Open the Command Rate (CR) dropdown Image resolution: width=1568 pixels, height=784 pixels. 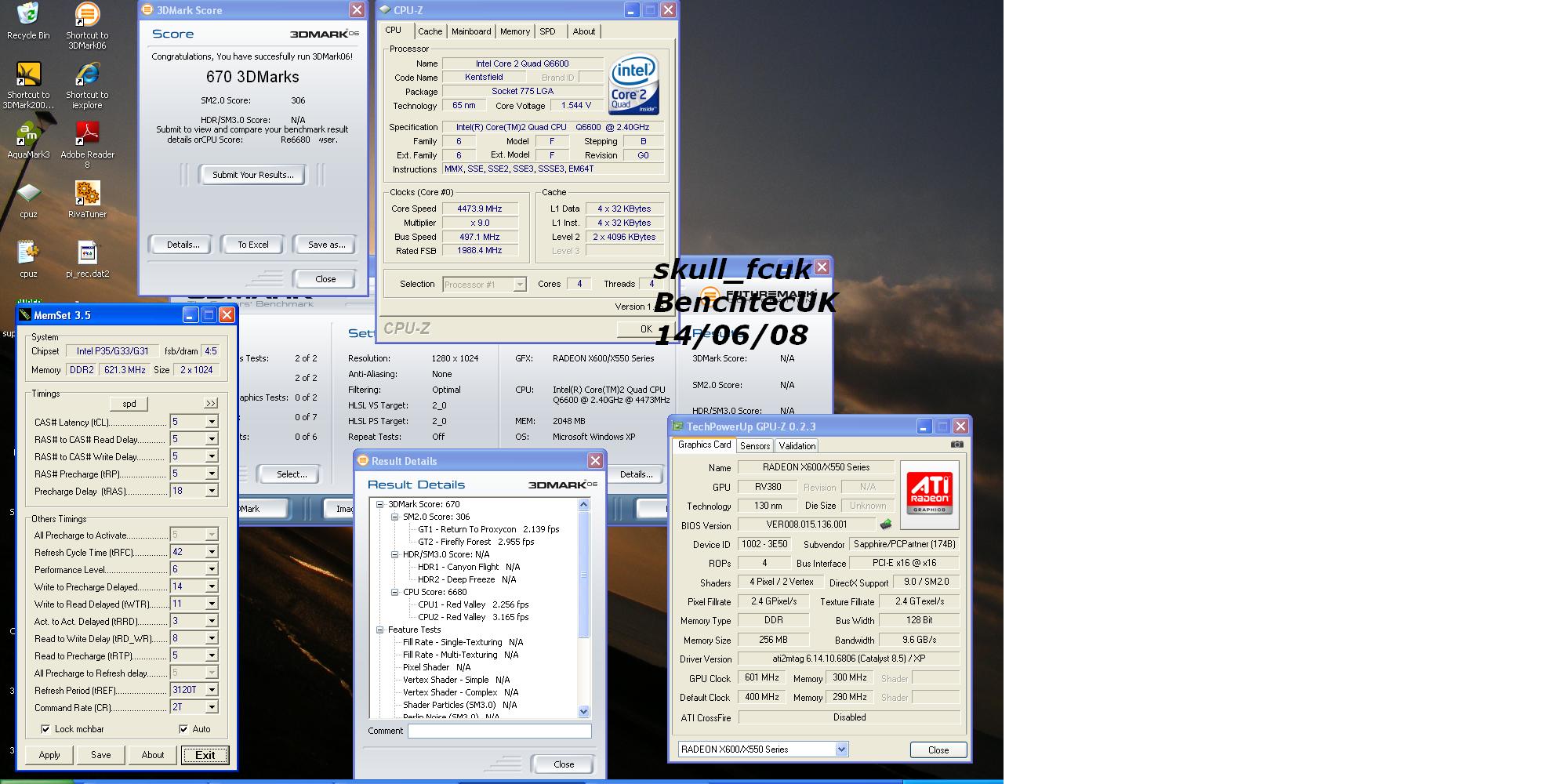click(x=212, y=707)
